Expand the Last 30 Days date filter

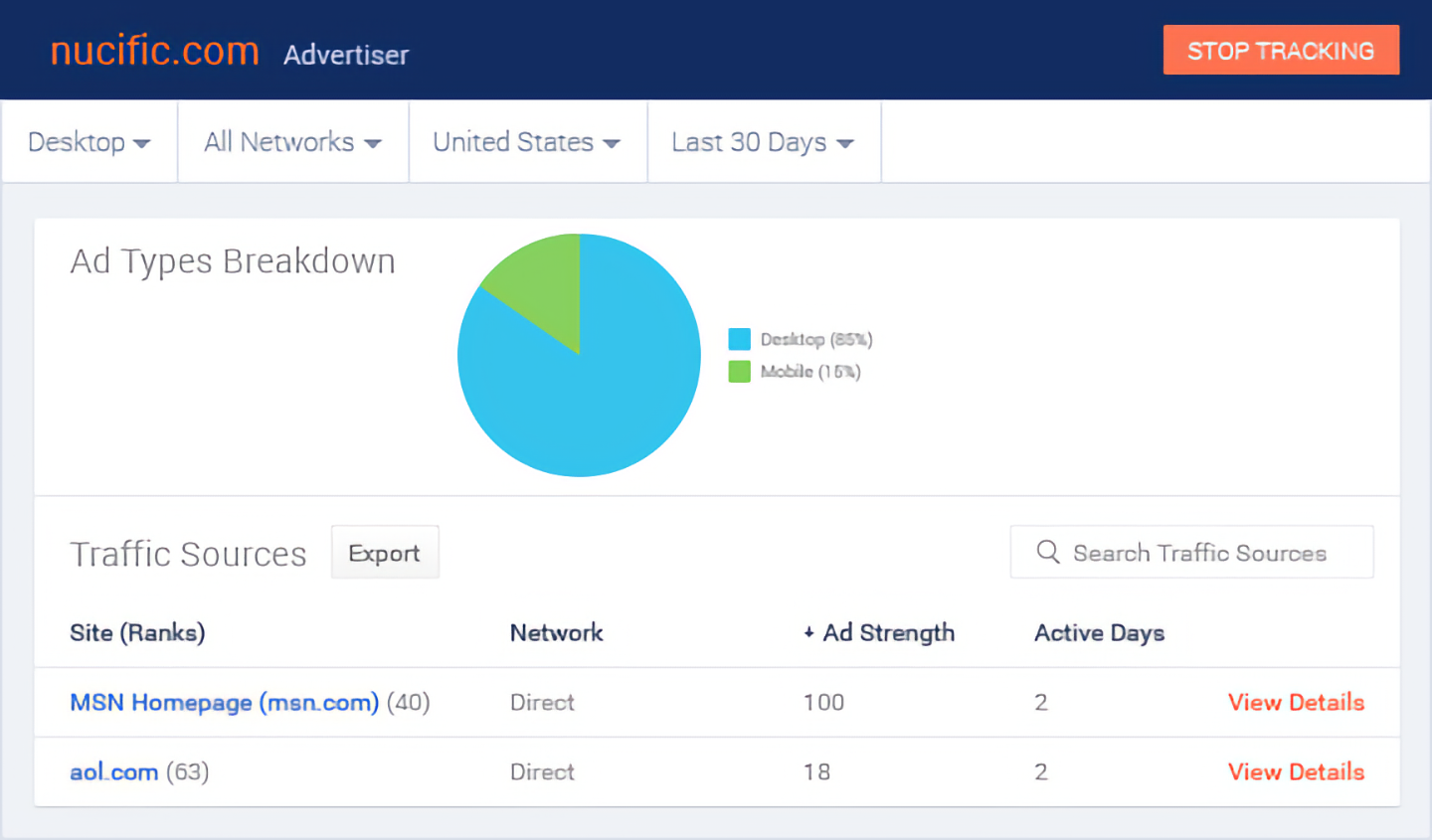point(763,142)
